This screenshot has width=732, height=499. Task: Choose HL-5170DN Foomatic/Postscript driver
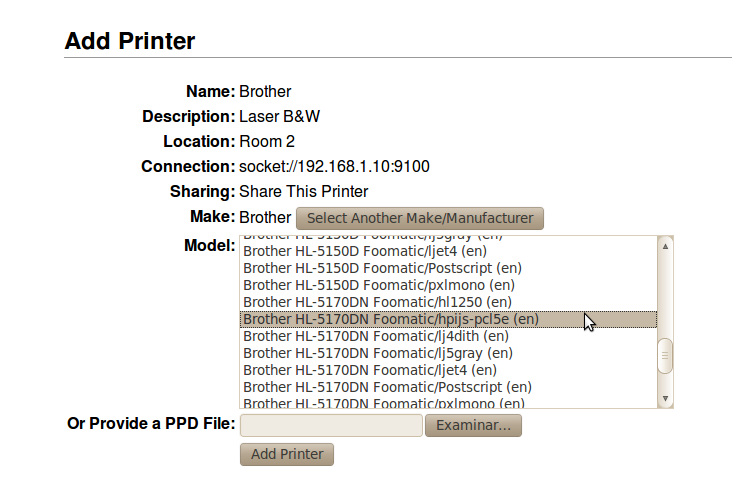pos(387,387)
